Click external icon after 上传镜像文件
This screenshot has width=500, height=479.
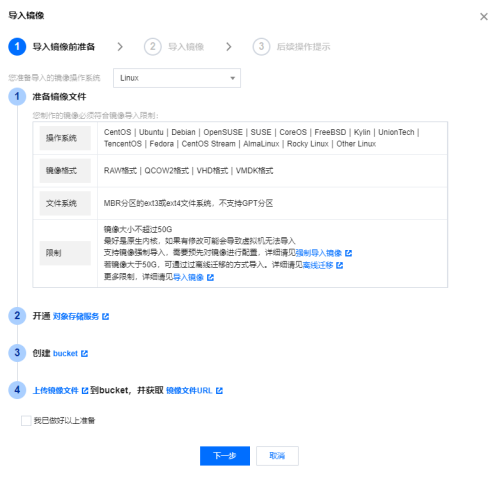point(85,391)
